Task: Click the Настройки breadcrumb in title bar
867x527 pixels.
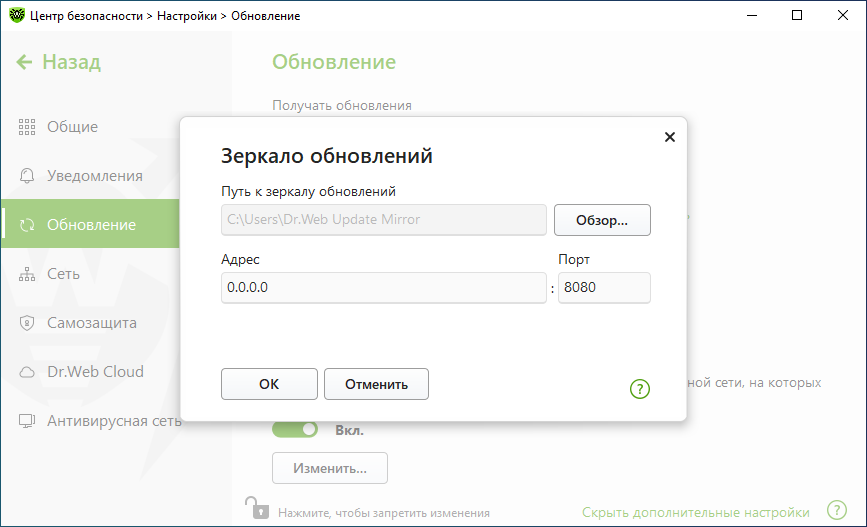Action: [187, 16]
